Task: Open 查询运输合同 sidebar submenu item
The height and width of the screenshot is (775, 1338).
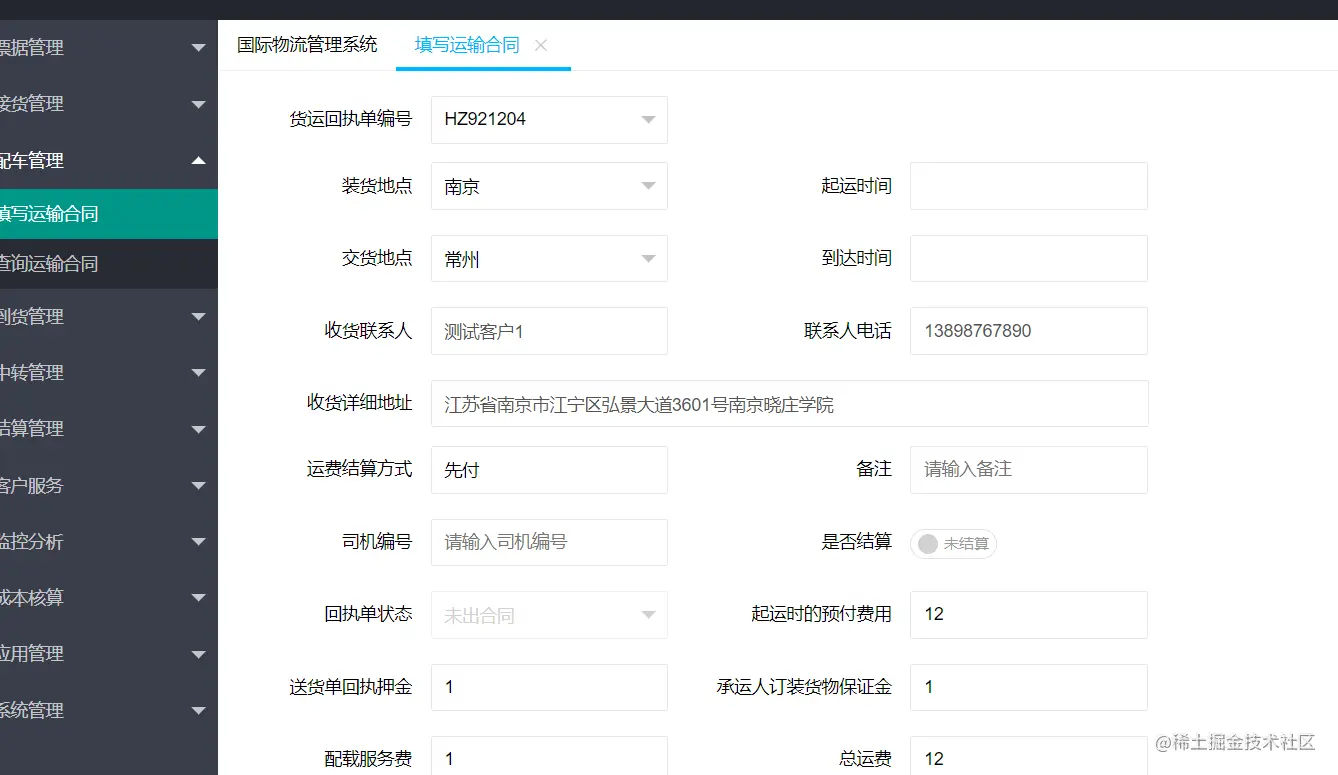Action: click(x=108, y=264)
